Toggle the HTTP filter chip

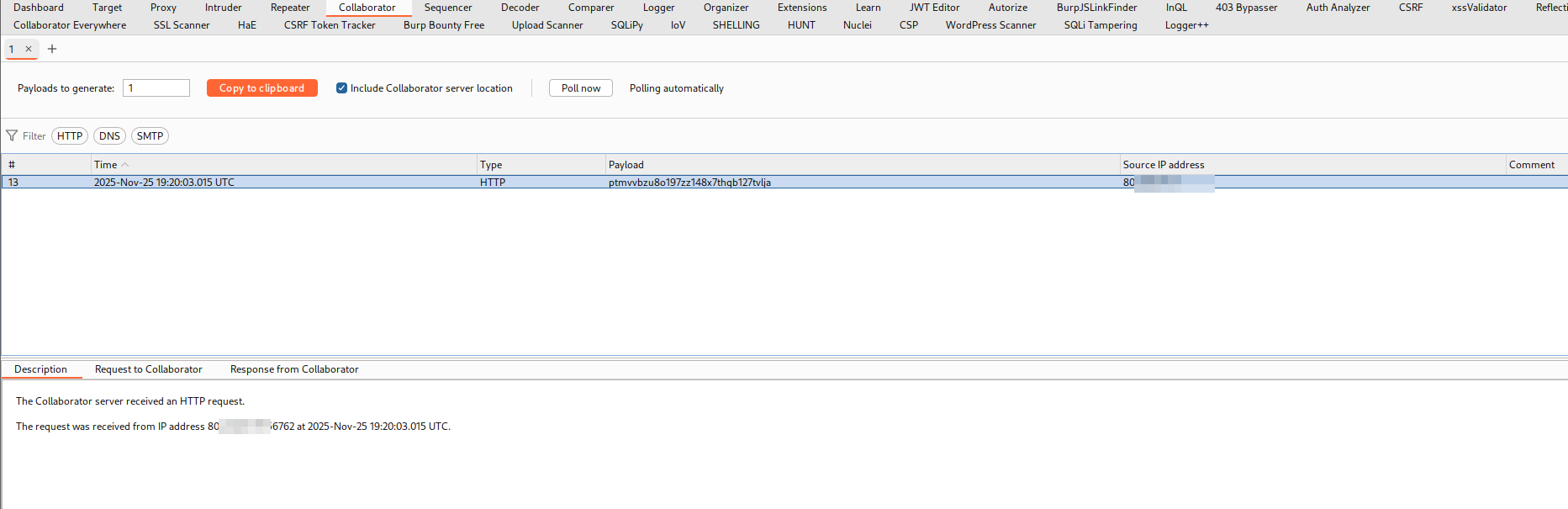[70, 136]
